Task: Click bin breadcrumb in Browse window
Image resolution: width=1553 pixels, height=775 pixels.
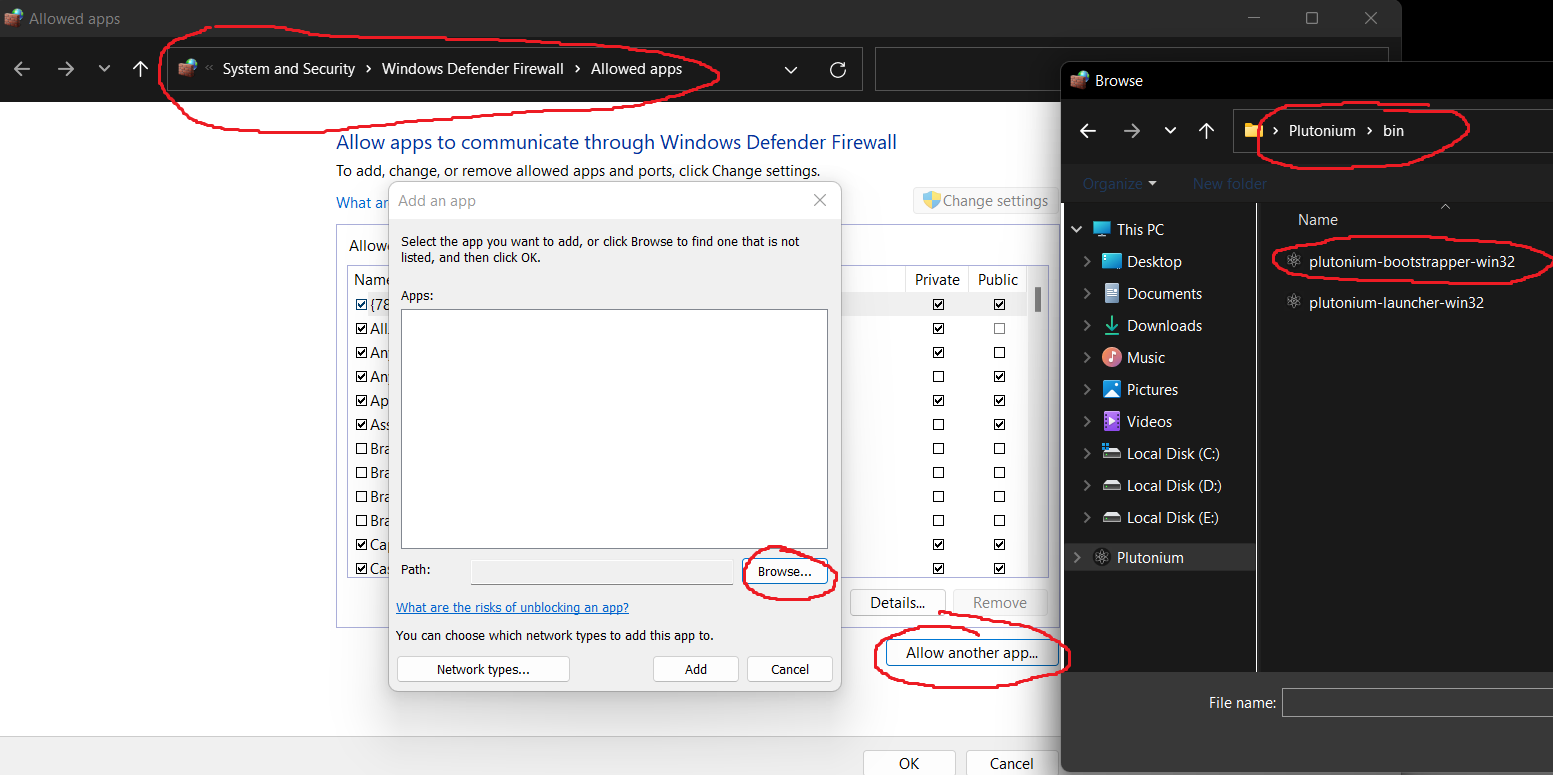Action: pos(1393,130)
